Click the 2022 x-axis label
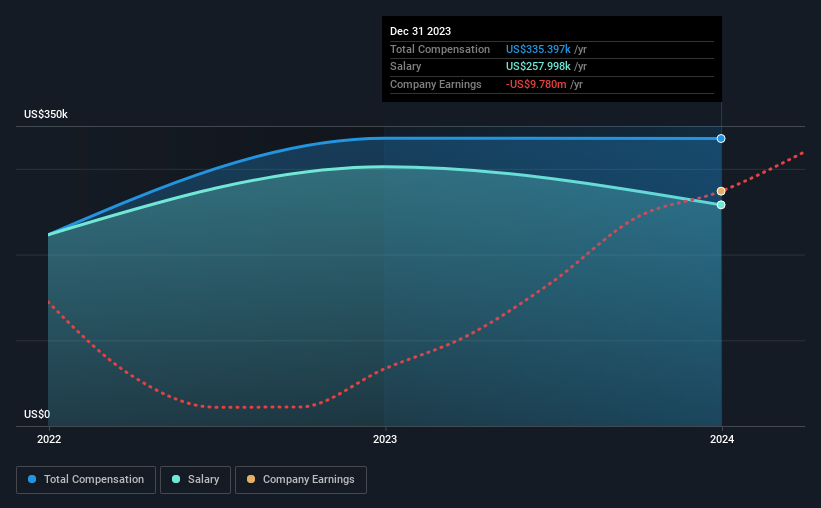The width and height of the screenshot is (821, 508). 49,439
